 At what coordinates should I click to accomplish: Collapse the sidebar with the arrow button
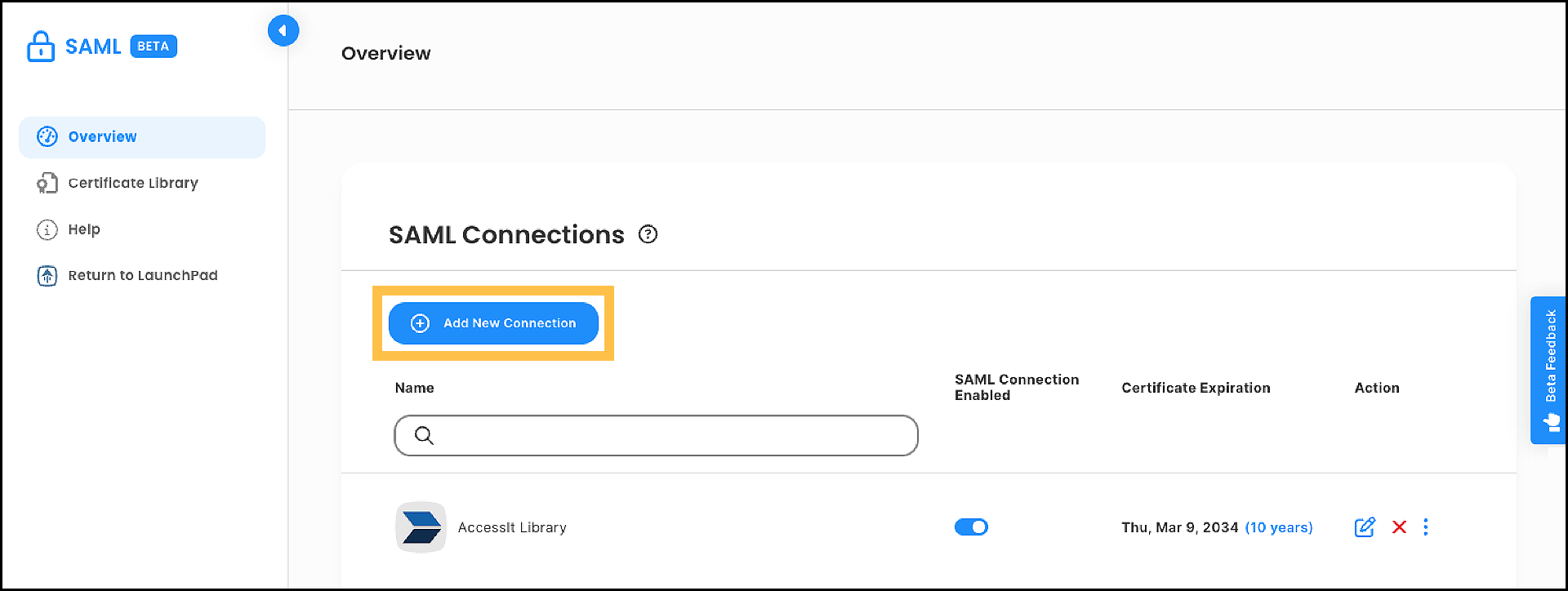tap(283, 31)
